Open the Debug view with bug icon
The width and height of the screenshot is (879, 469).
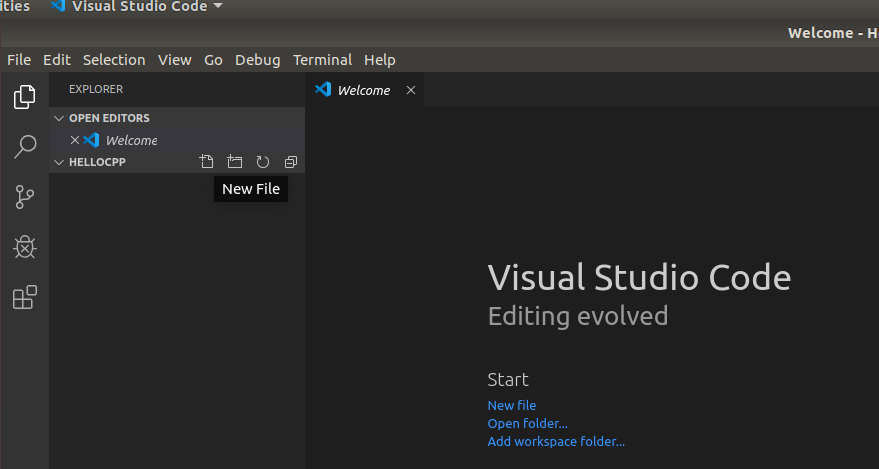pos(24,247)
